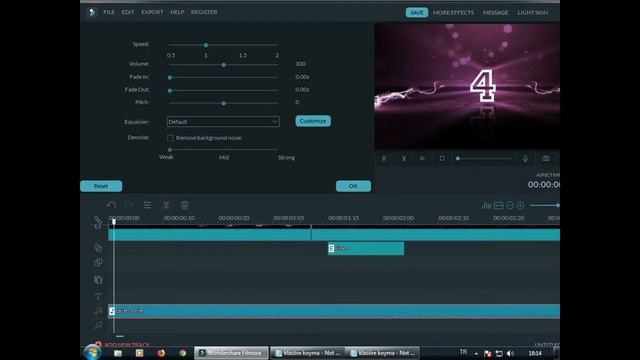Switch to Wondershare Filmora taskbar button
The height and width of the screenshot is (360, 640).
231,353
